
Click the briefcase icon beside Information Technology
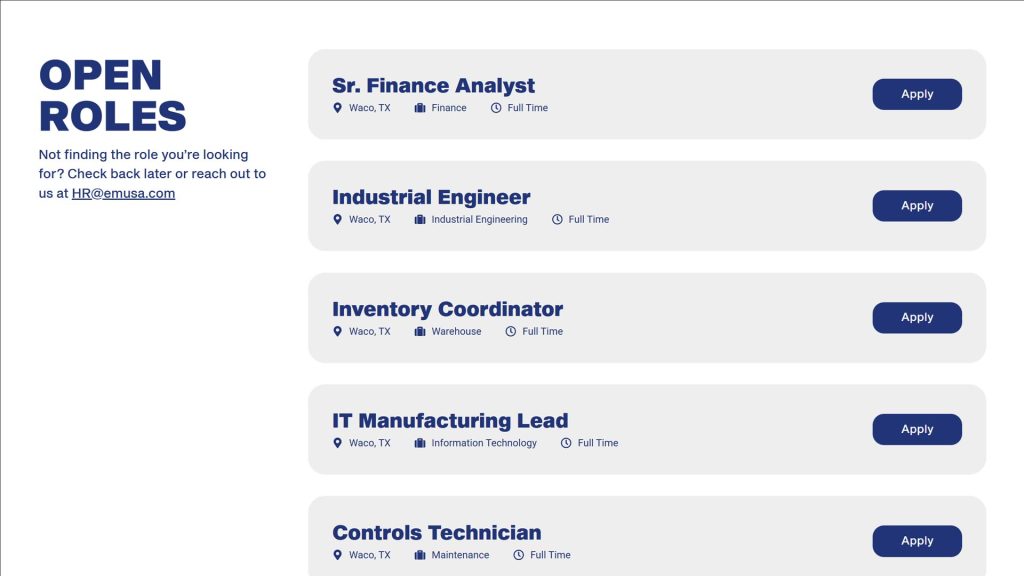pyautogui.click(x=420, y=443)
